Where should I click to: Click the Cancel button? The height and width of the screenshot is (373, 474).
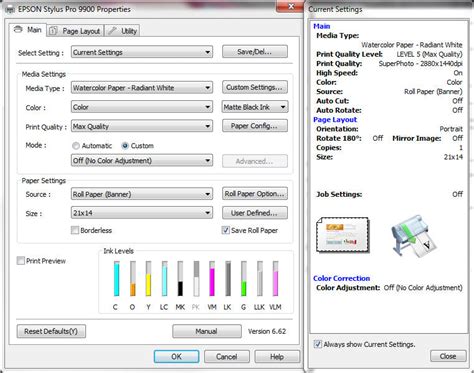click(227, 357)
